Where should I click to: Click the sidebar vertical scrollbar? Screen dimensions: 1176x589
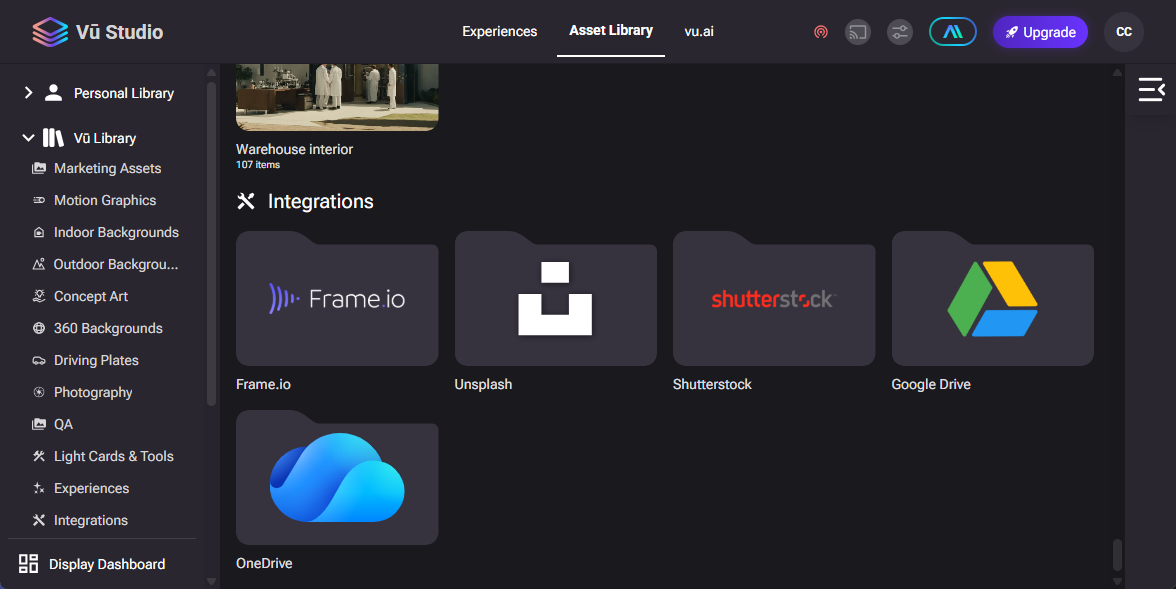[211, 244]
